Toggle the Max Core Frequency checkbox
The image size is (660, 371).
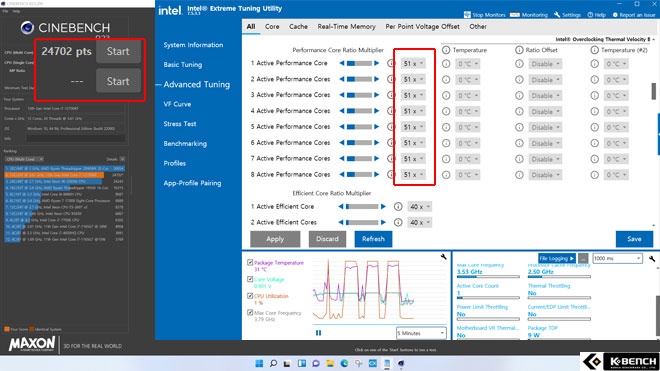coord(250,312)
